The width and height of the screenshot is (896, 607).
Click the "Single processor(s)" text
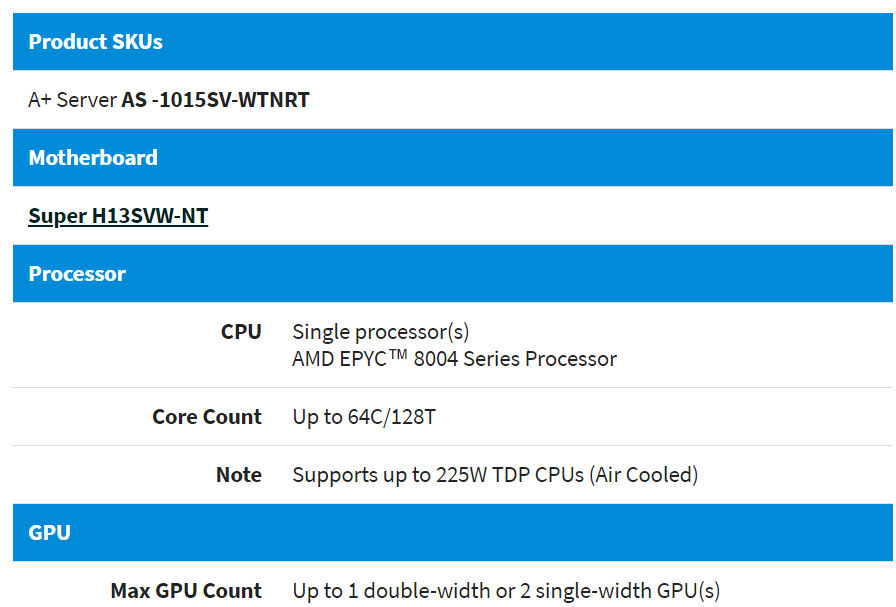pos(380,332)
